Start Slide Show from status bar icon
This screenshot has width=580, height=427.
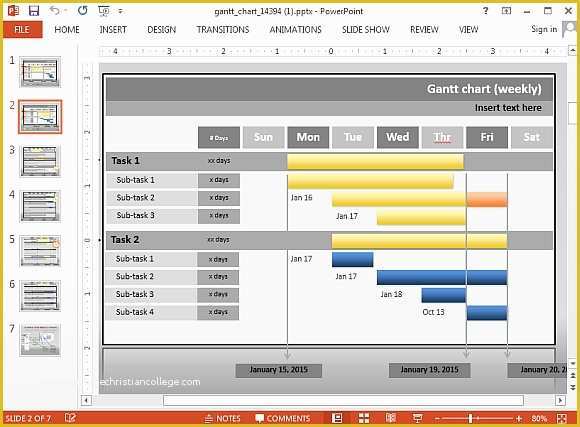pos(418,418)
